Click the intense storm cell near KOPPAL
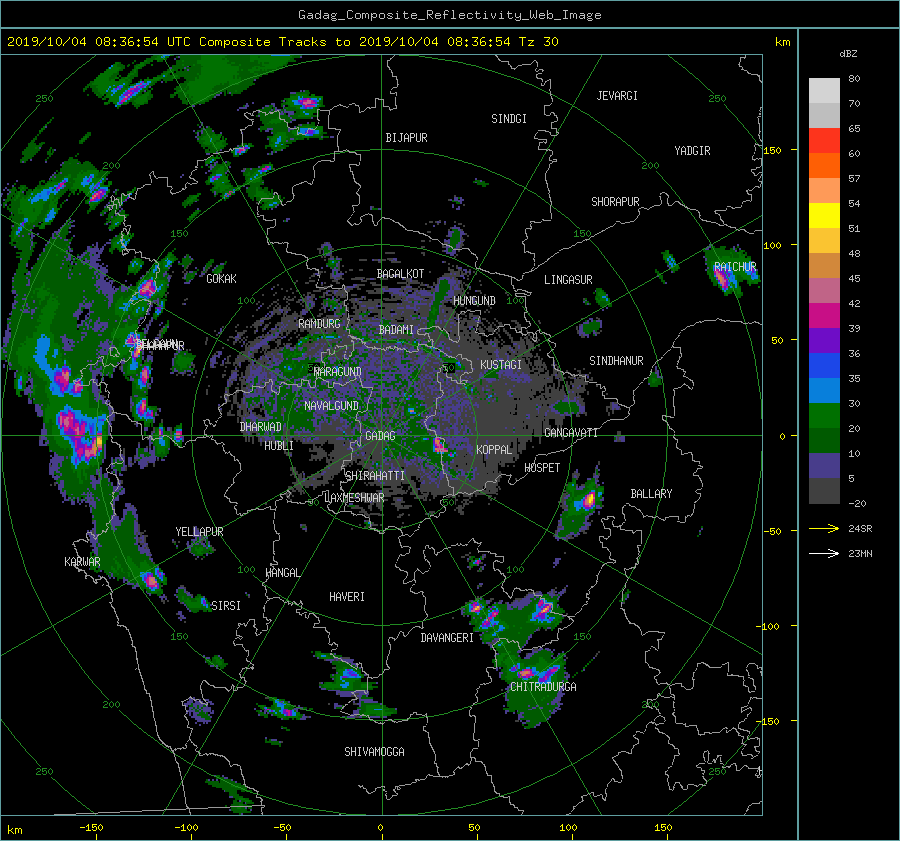Screen dimensions: 900x841 pyautogui.click(x=439, y=444)
